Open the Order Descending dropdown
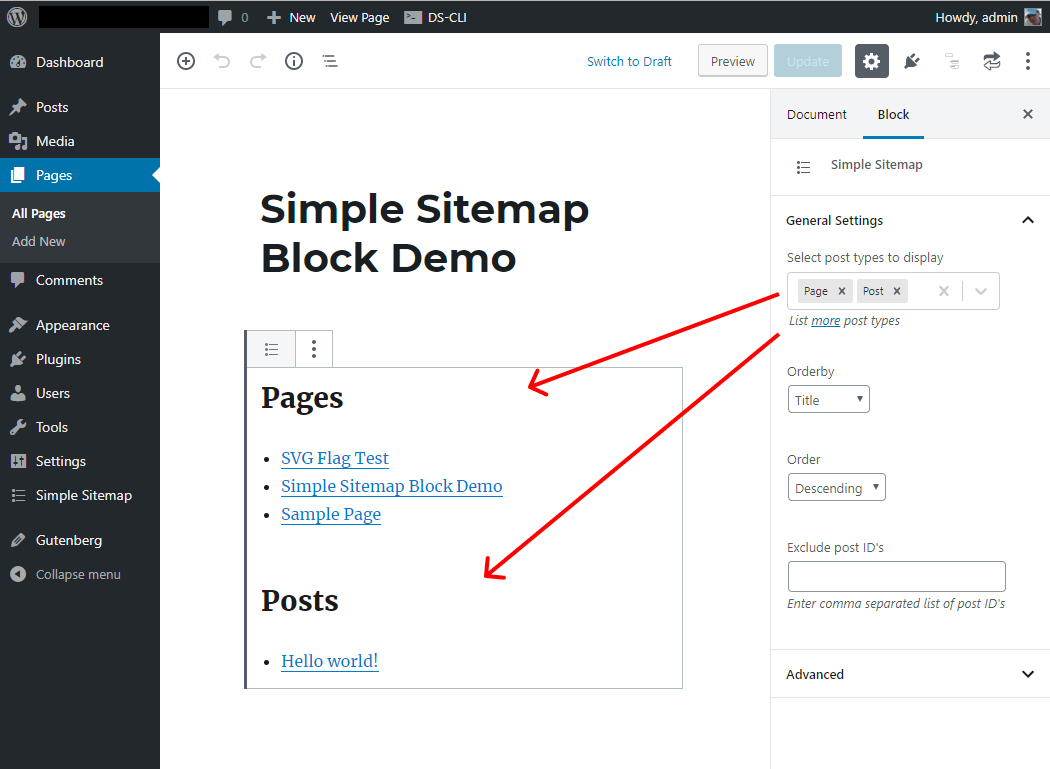 [x=836, y=488]
